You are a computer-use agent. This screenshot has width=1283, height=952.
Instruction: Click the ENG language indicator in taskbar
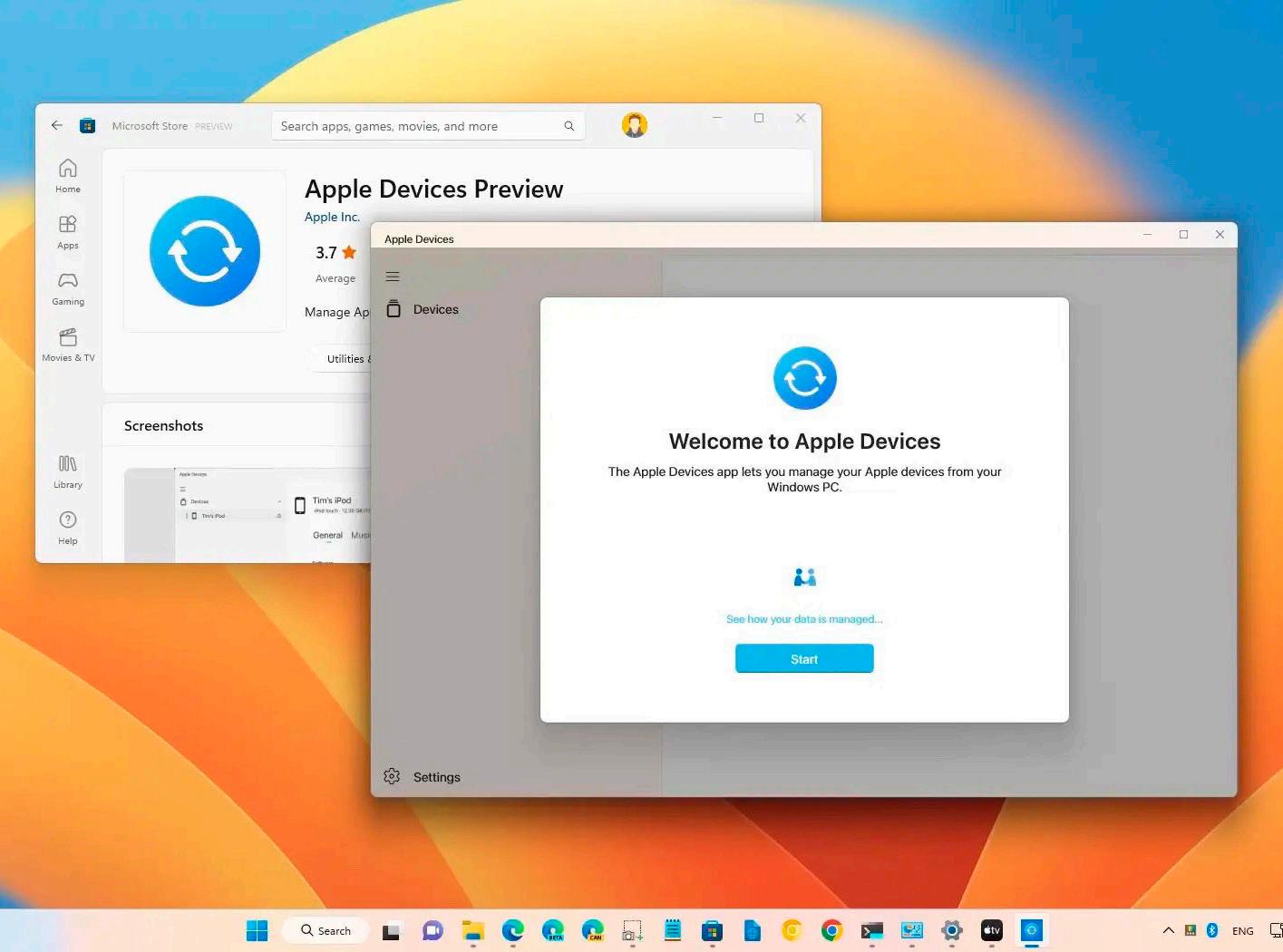tap(1243, 931)
